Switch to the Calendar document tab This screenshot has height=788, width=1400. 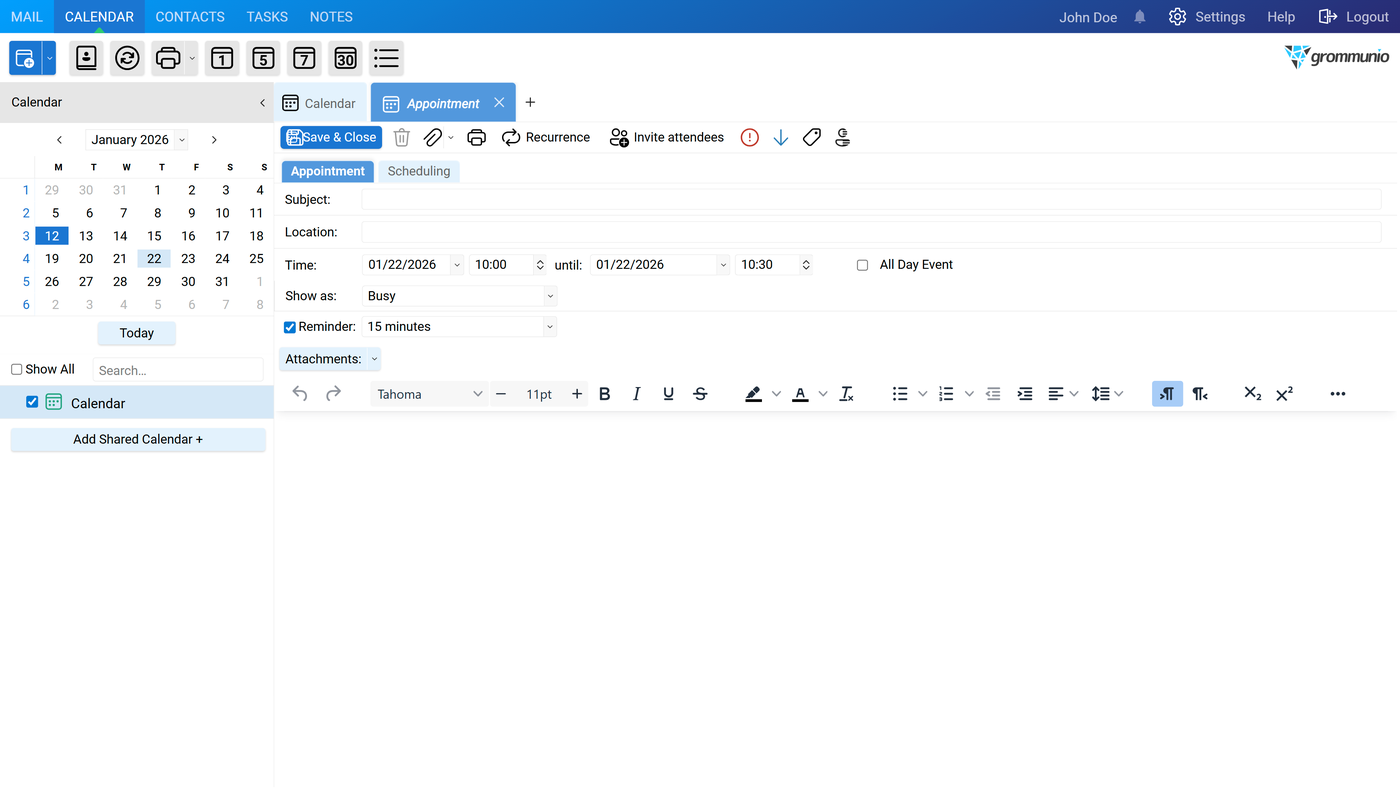coord(320,103)
